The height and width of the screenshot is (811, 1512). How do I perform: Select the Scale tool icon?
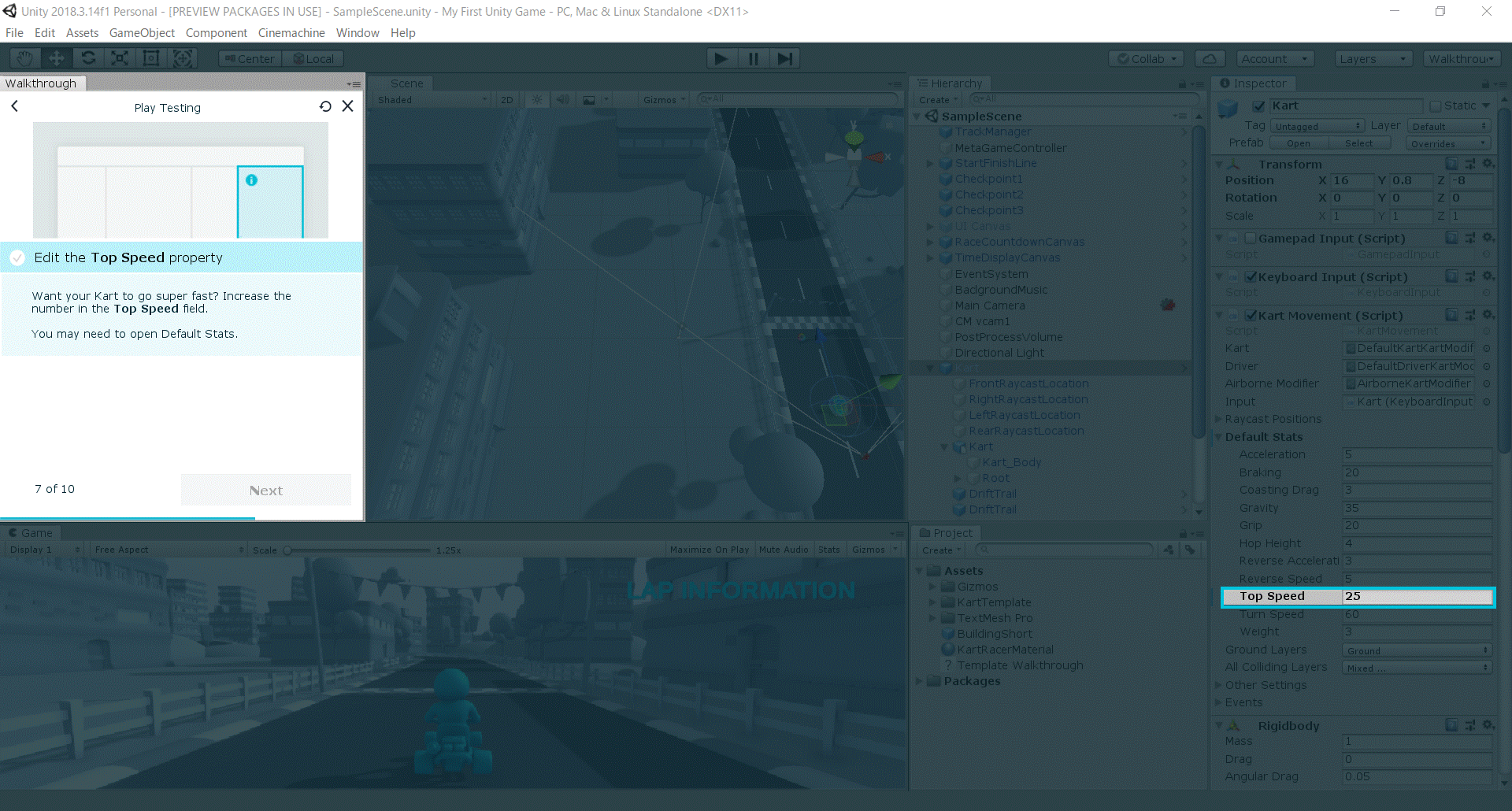pyautogui.click(x=120, y=58)
